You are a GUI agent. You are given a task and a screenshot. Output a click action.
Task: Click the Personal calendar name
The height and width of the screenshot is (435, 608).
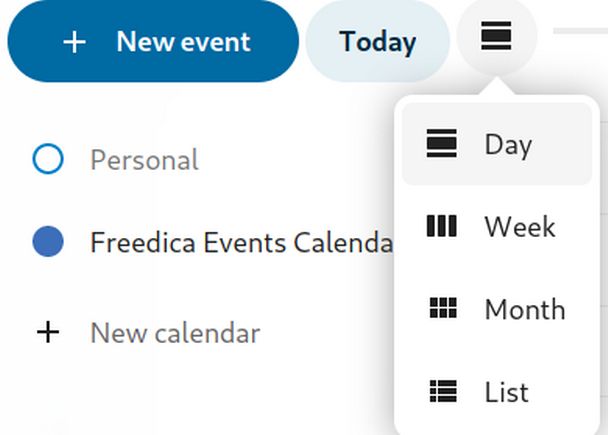pyautogui.click(x=144, y=160)
